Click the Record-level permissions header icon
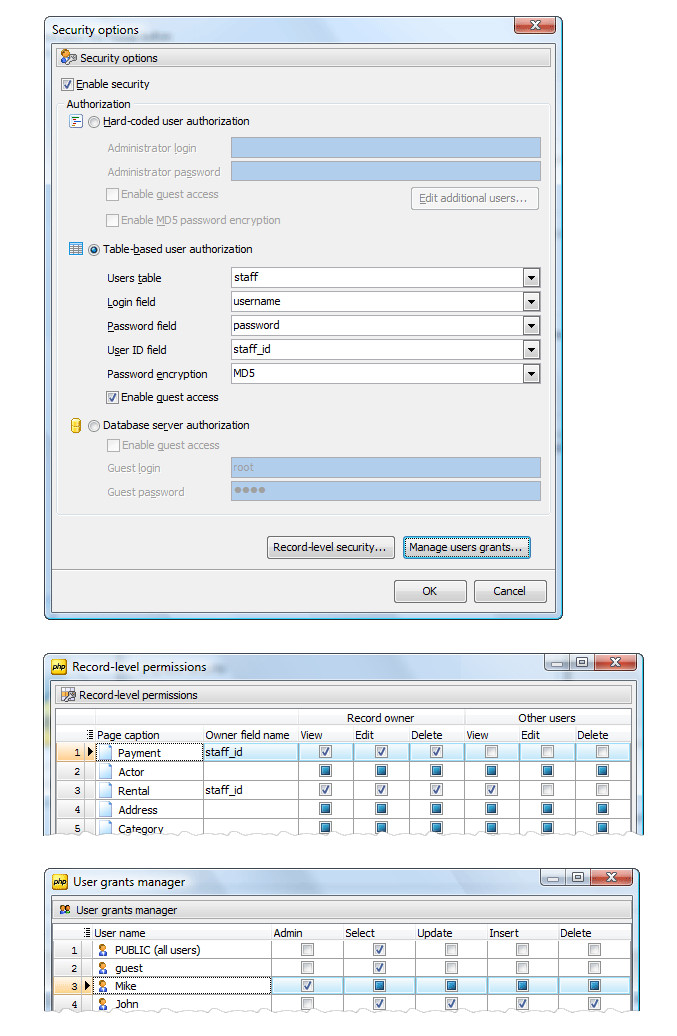 [x=68, y=695]
